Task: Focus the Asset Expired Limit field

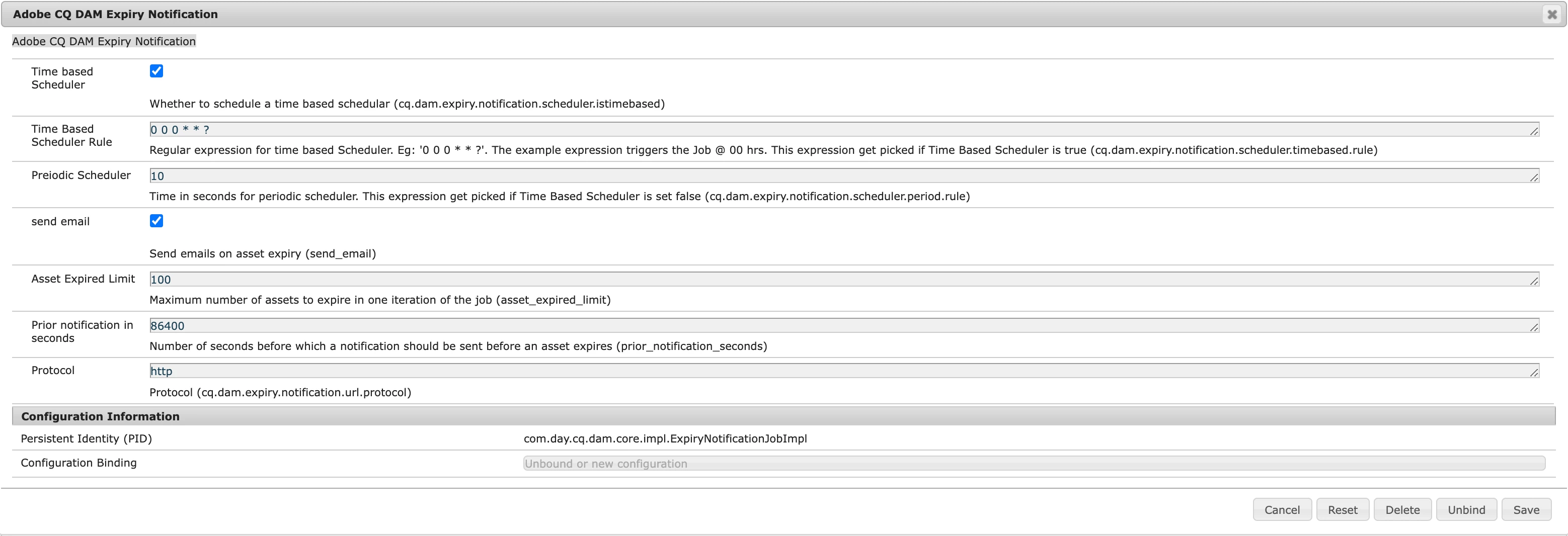Action: point(844,279)
